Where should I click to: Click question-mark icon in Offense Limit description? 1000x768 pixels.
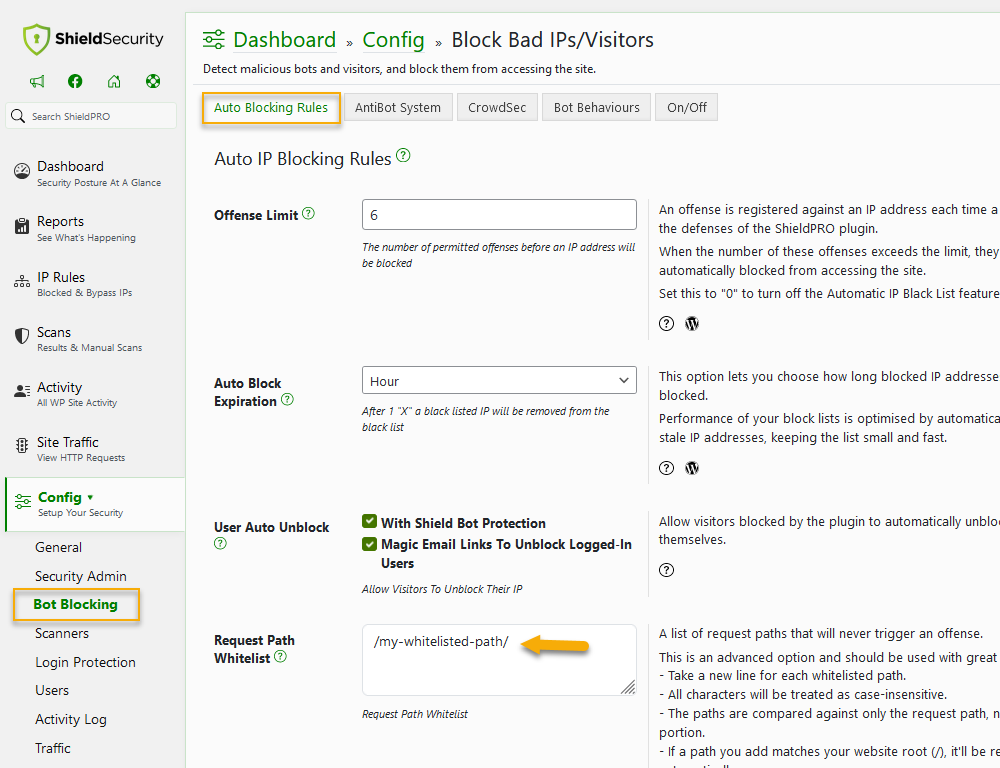[666, 323]
